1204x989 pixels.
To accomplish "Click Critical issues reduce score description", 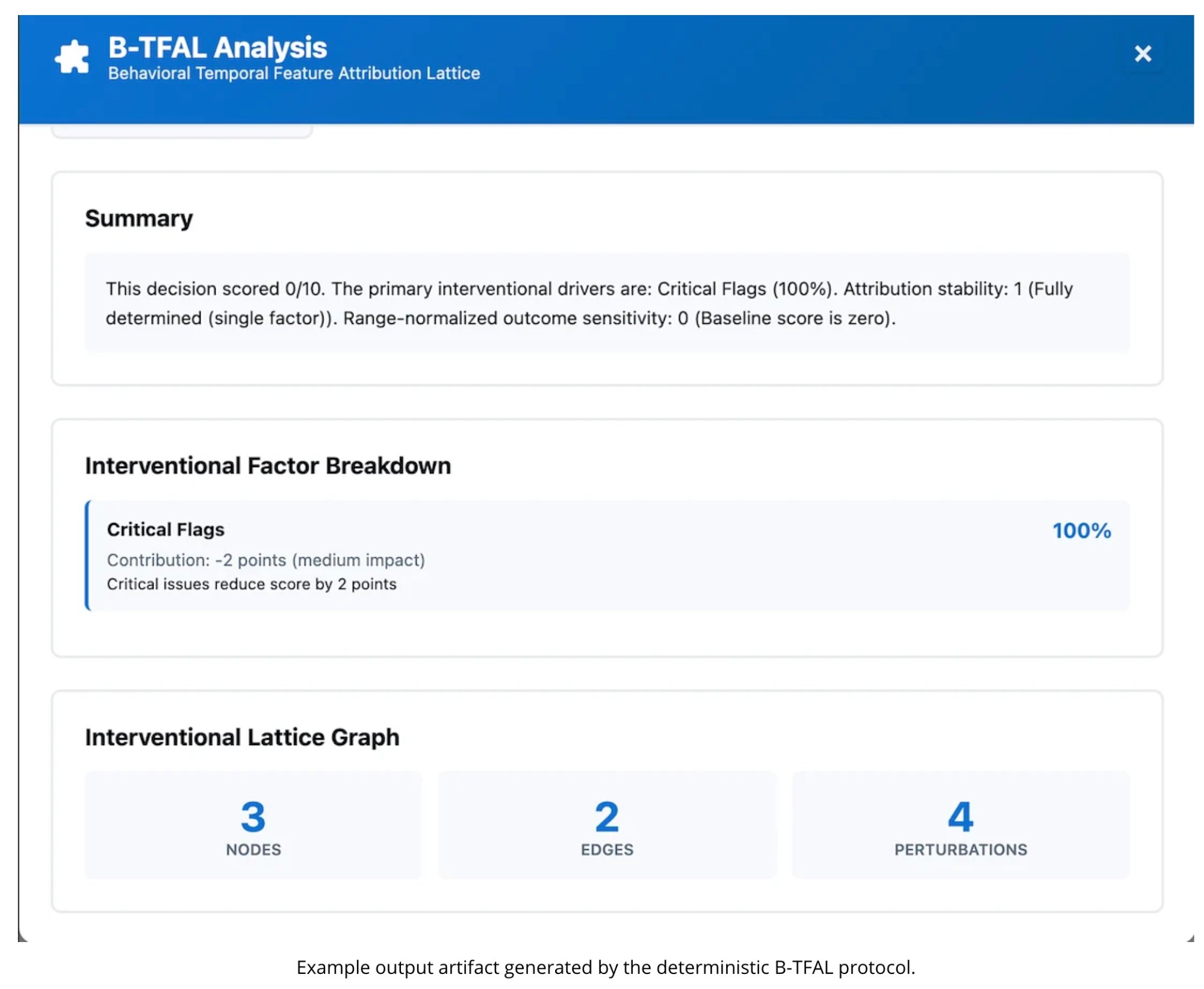I will (251, 584).
